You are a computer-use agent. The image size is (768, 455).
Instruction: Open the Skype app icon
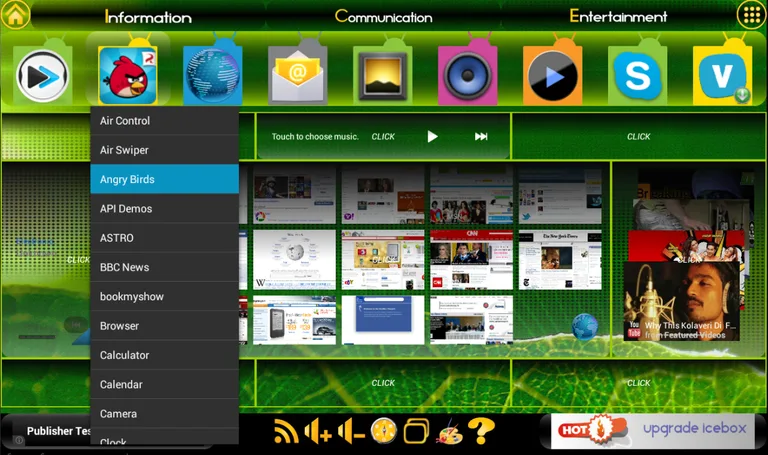(637, 76)
